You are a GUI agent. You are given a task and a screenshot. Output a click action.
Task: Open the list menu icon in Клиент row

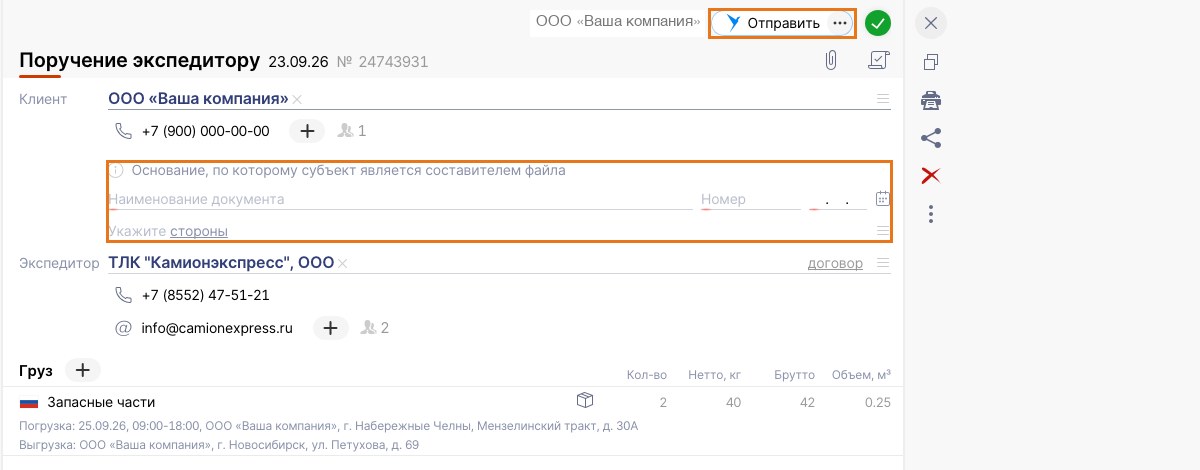(x=882, y=99)
